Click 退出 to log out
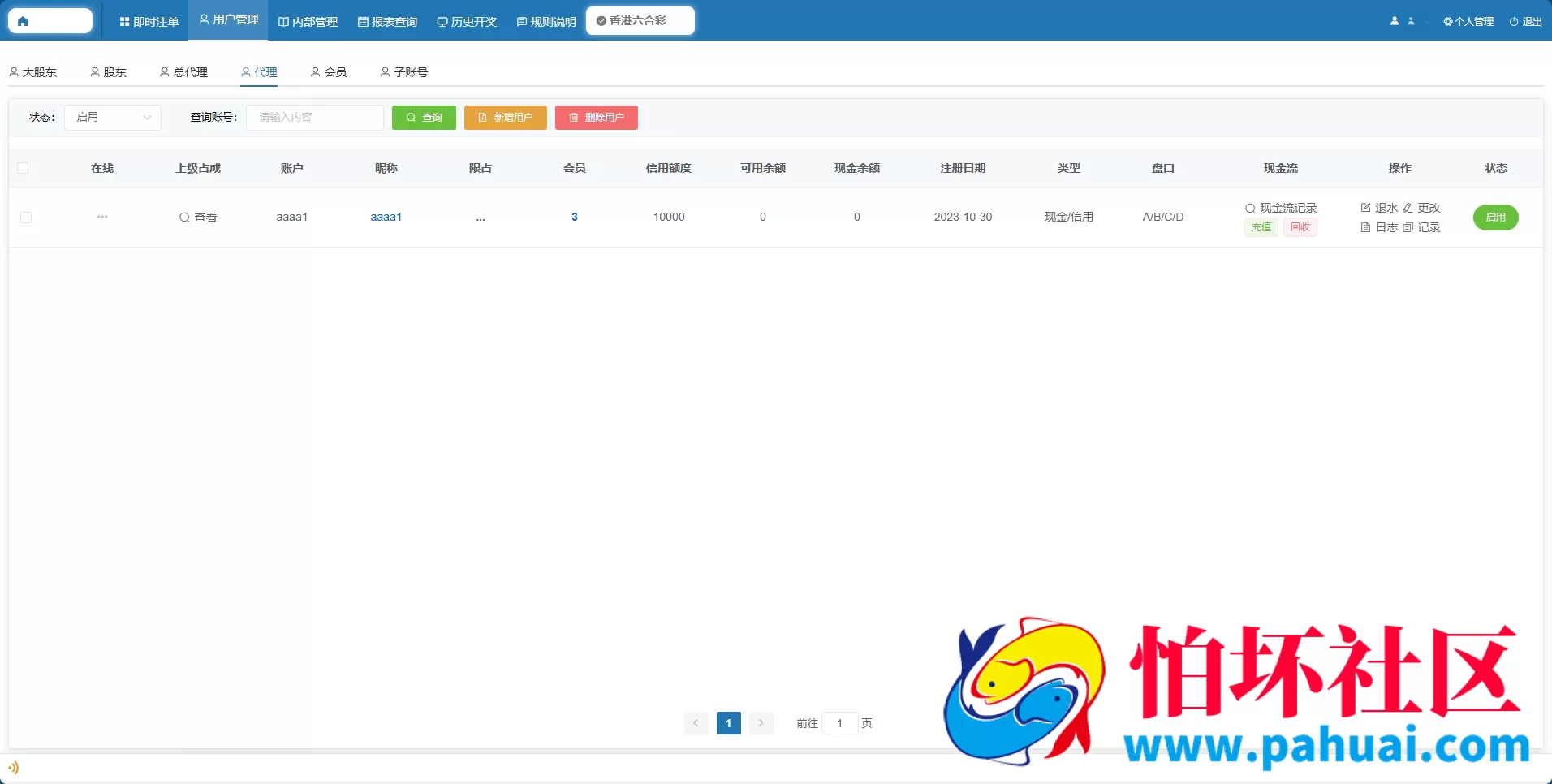Image resolution: width=1552 pixels, height=784 pixels. tap(1525, 21)
